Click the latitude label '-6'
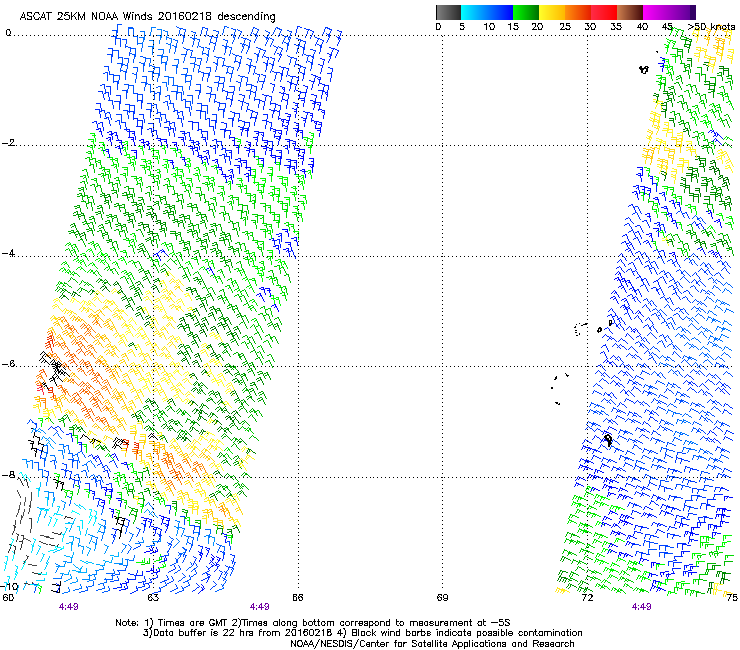This screenshot has width=740, height=650. 9,364
